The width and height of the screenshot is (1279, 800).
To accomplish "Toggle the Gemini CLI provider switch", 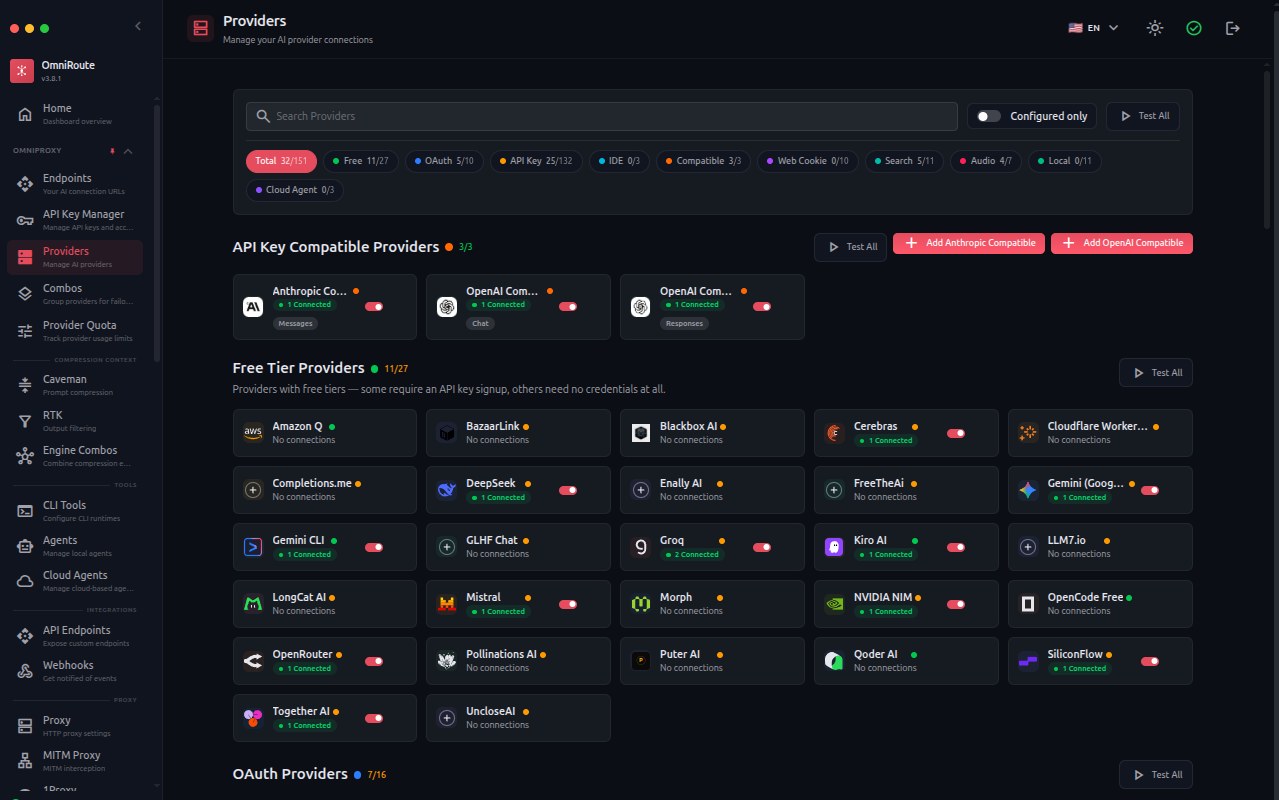I will (374, 547).
